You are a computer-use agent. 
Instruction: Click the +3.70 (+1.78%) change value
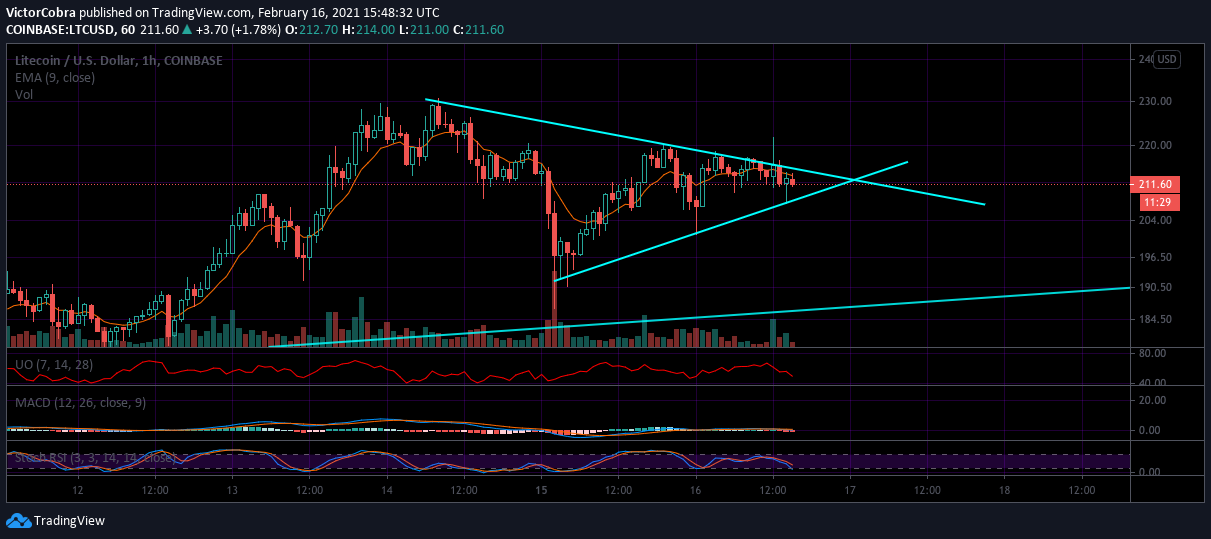[x=239, y=30]
